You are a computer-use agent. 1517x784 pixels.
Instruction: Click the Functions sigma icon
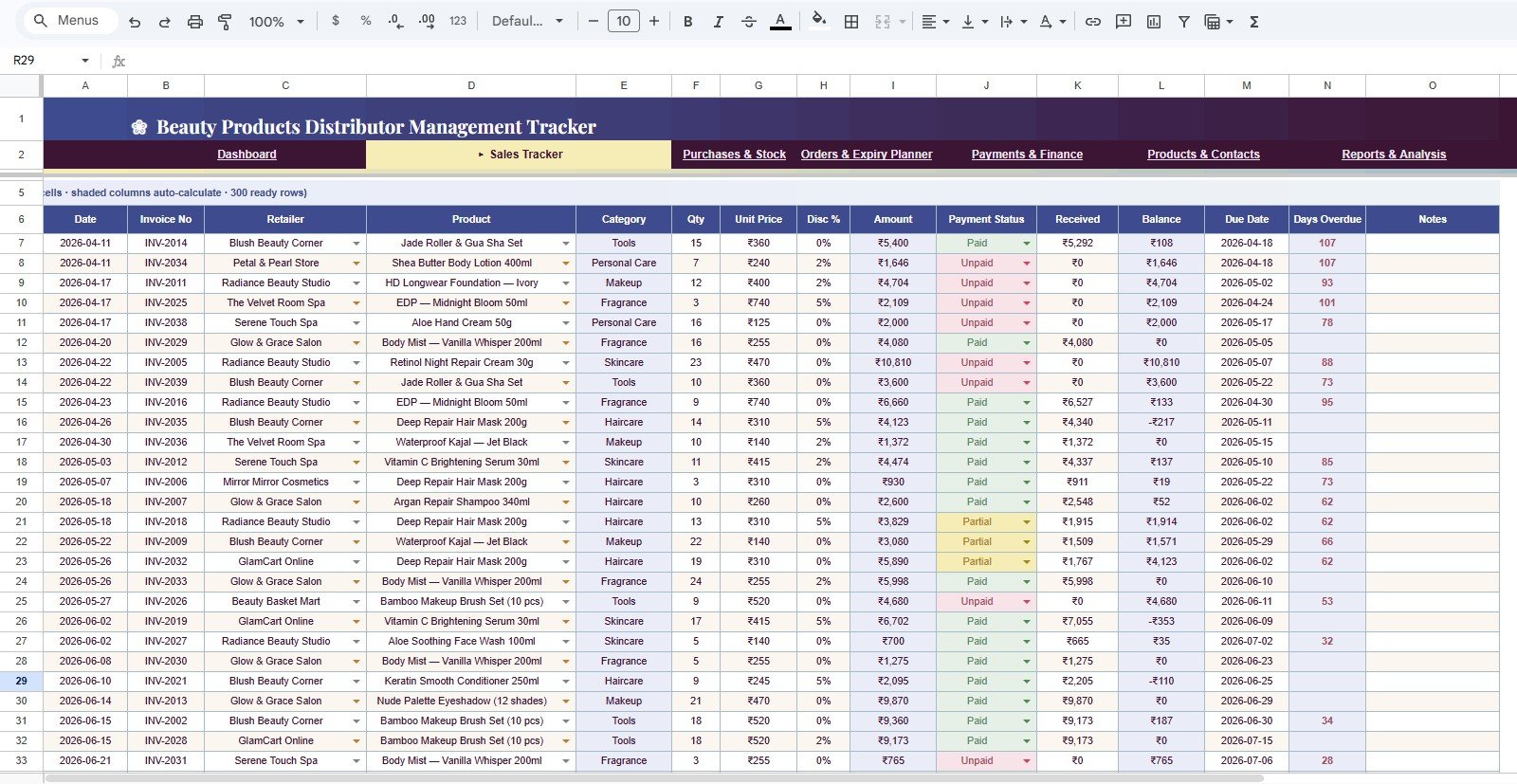coord(1254,21)
